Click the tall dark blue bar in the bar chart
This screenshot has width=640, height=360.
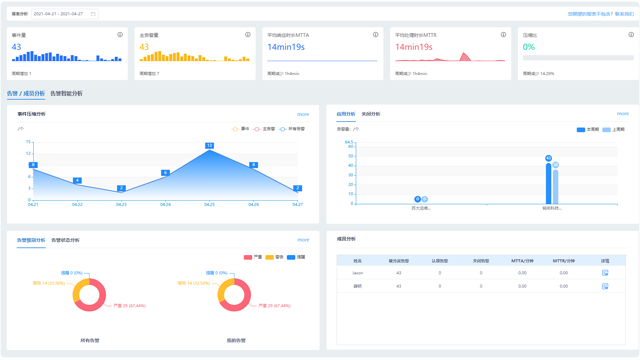[549, 184]
